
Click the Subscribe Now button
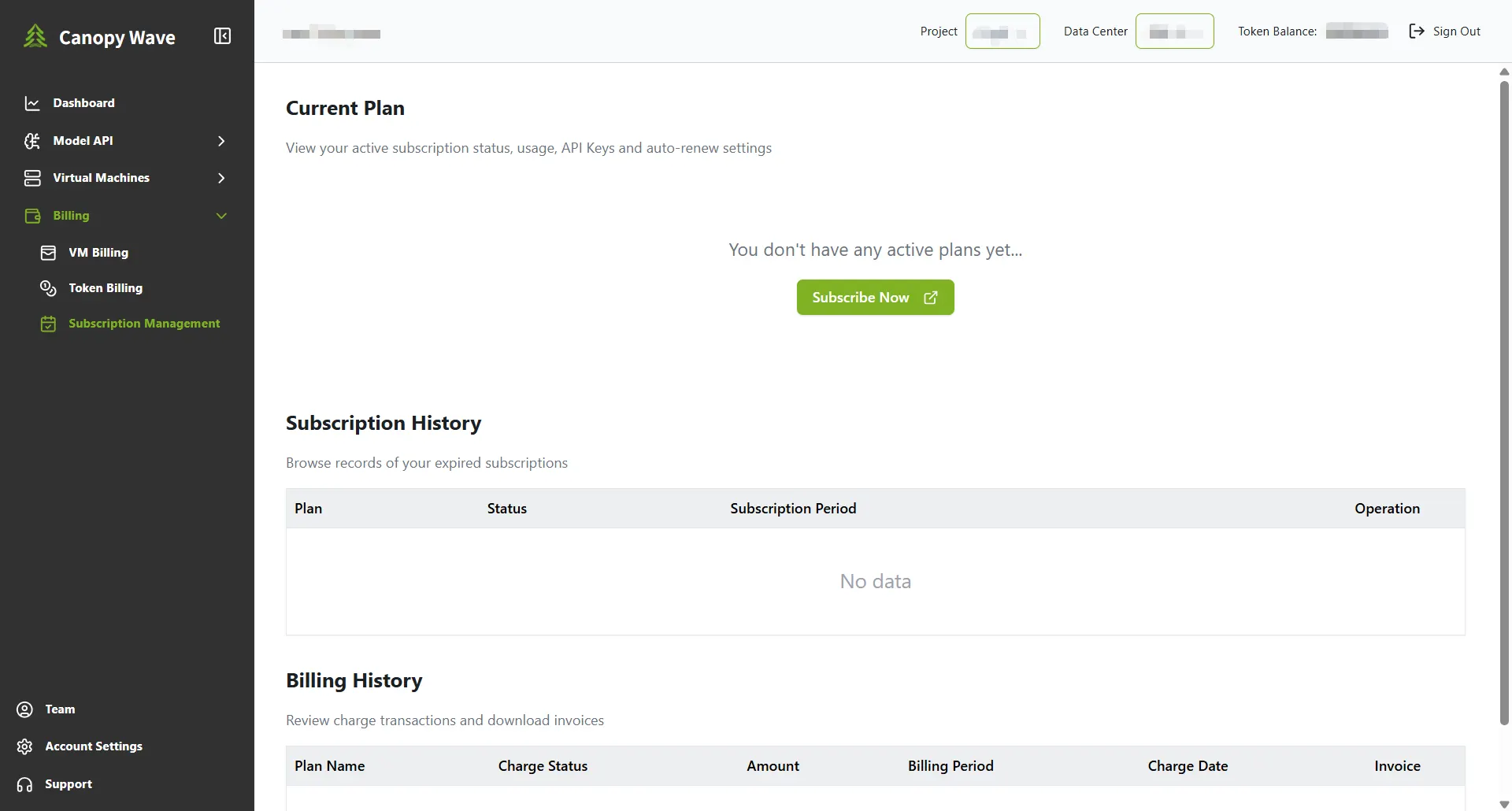[875, 298]
